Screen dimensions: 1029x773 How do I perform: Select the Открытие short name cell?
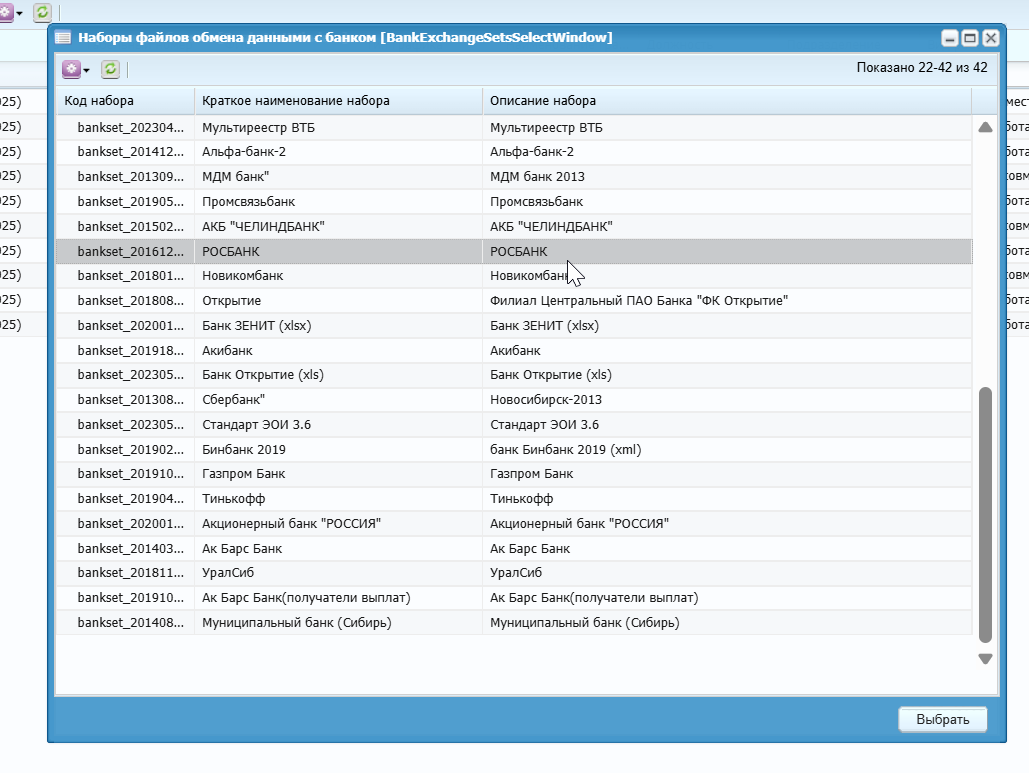pos(338,301)
